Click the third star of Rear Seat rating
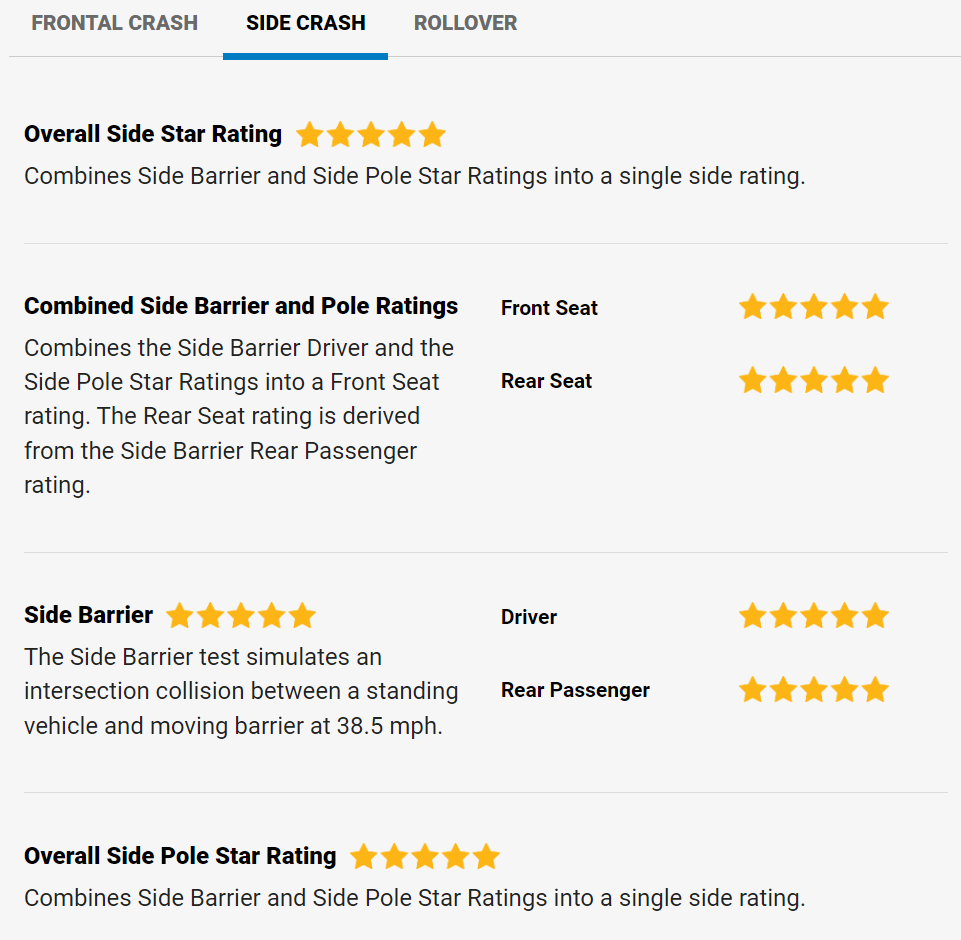Image resolution: width=961 pixels, height=940 pixels. coord(814,380)
